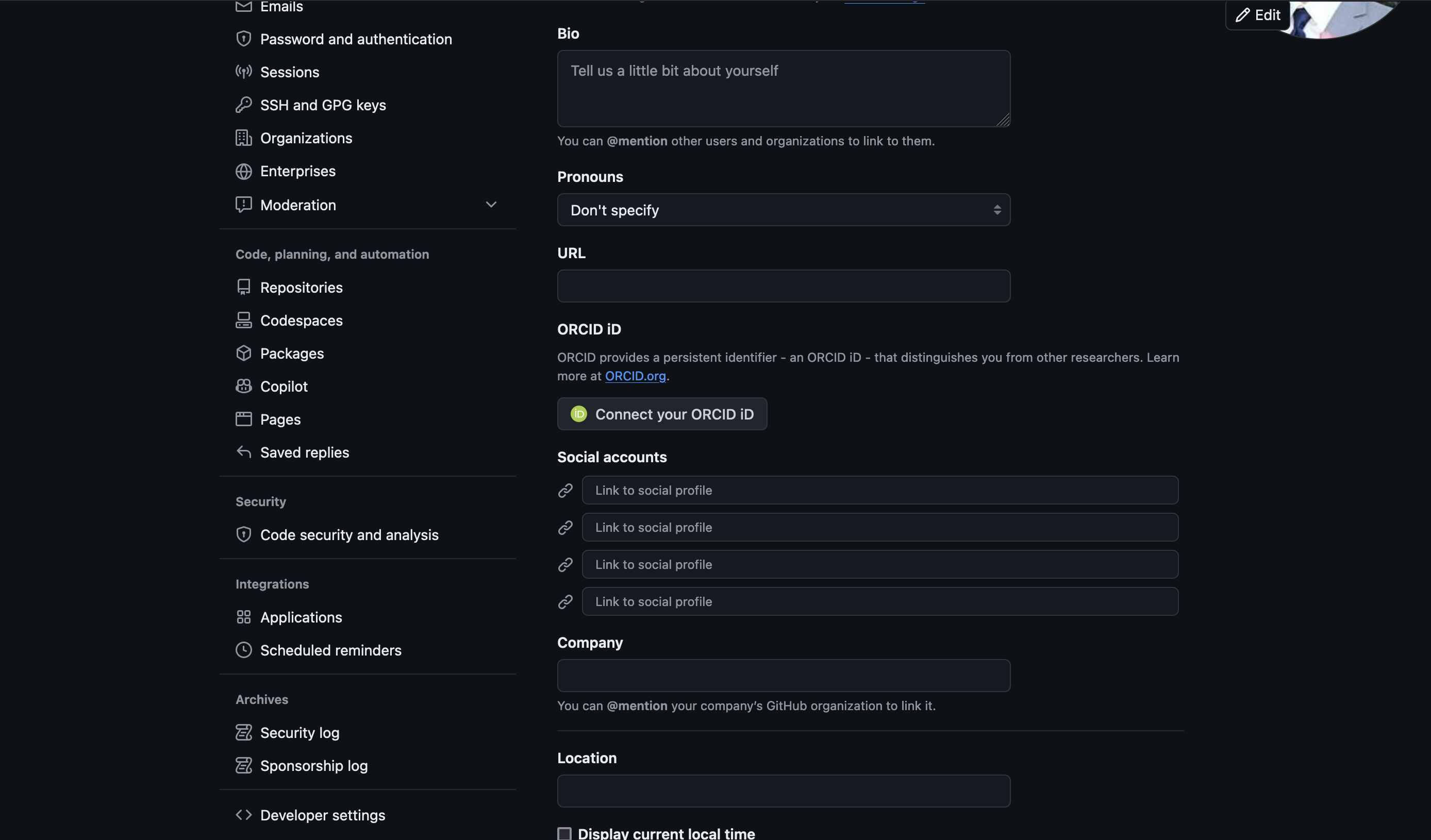Enable Display current local time checkbox
Viewport: 1431px width, 840px height.
tap(564, 833)
